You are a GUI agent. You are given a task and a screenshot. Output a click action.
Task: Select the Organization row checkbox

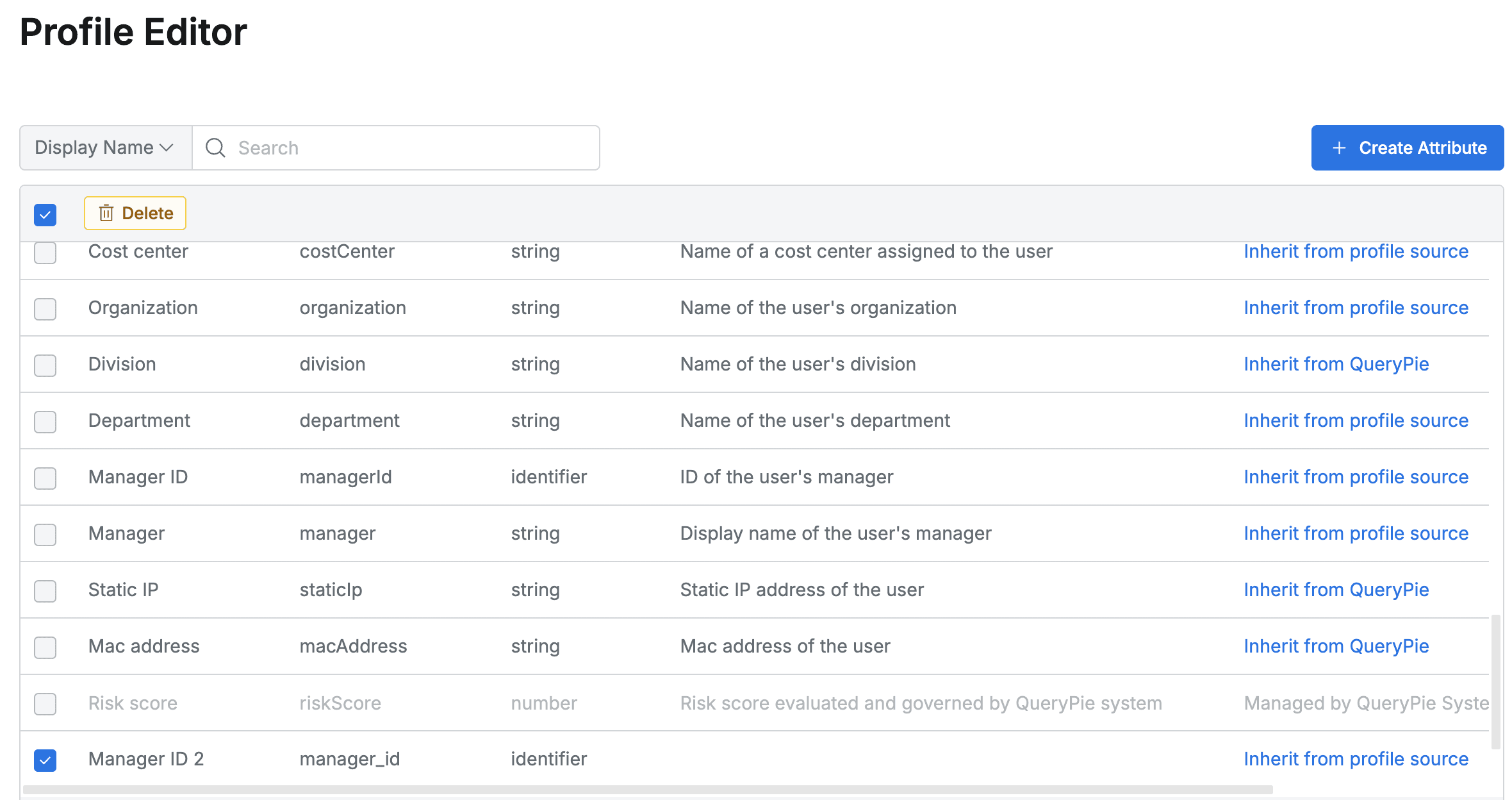point(45,309)
